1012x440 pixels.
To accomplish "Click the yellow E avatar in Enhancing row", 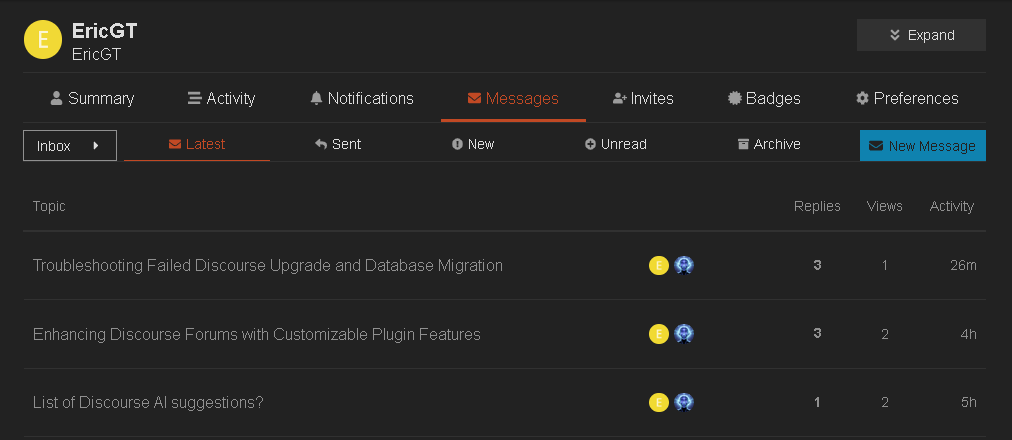I will (658, 334).
